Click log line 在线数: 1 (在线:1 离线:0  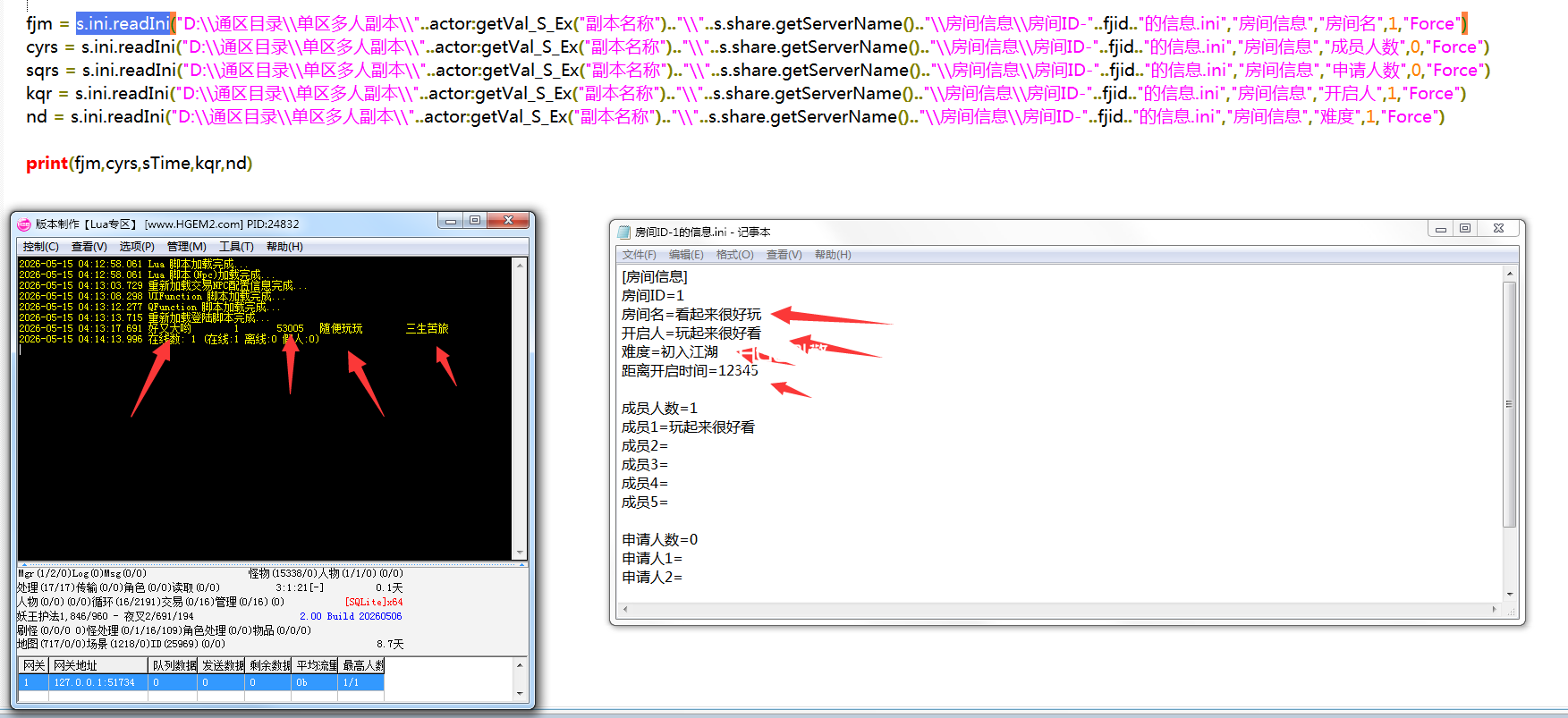[x=168, y=339]
